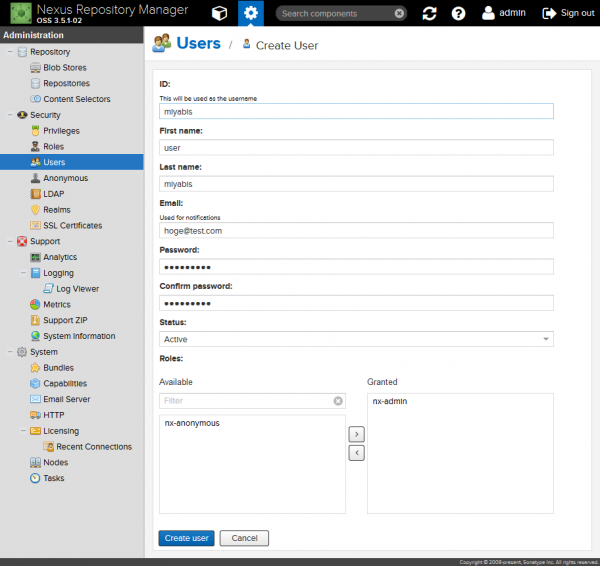This screenshot has width=600, height=566.
Task: Click the Realms shield icon
Action: [35, 210]
